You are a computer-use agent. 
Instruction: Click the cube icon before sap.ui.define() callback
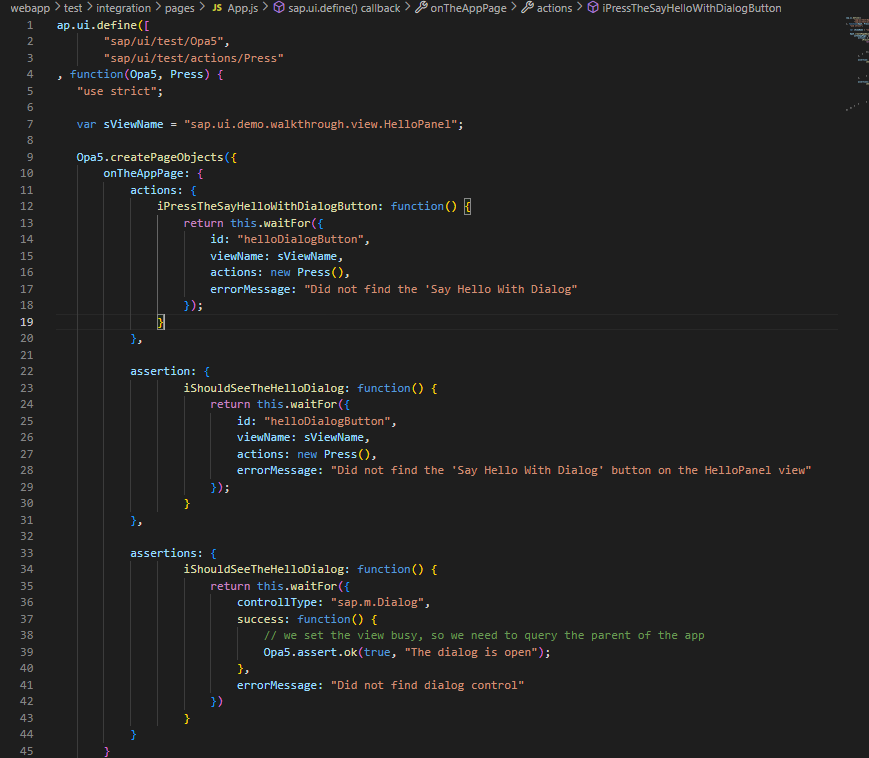click(x=279, y=8)
